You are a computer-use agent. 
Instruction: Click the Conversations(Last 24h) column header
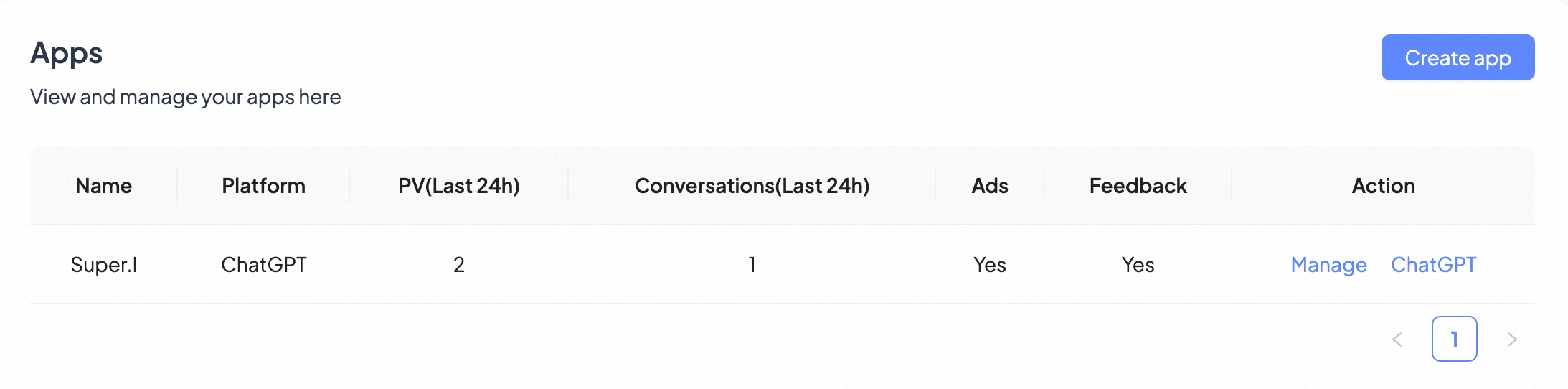[x=752, y=186]
